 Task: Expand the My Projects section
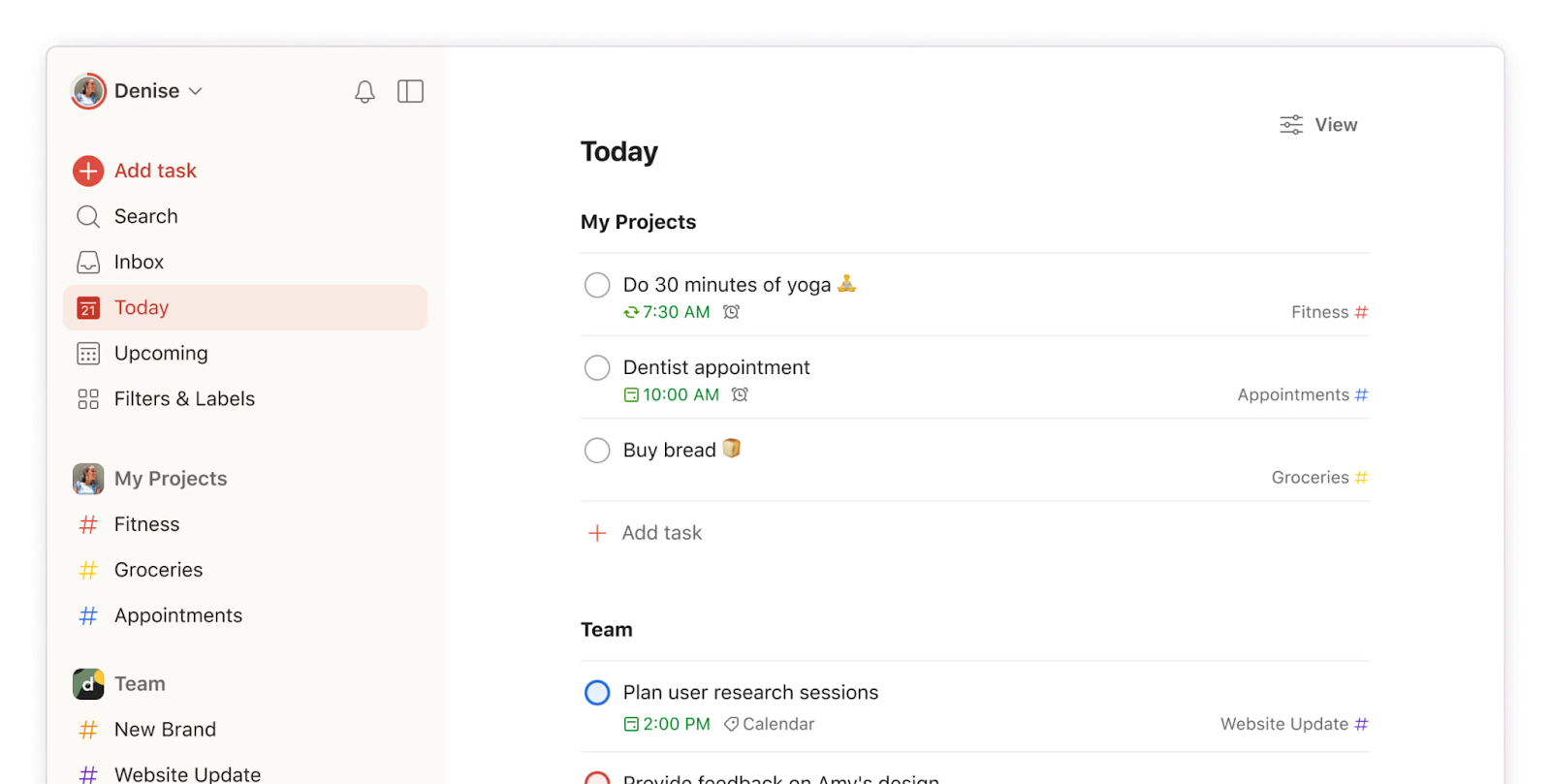170,478
